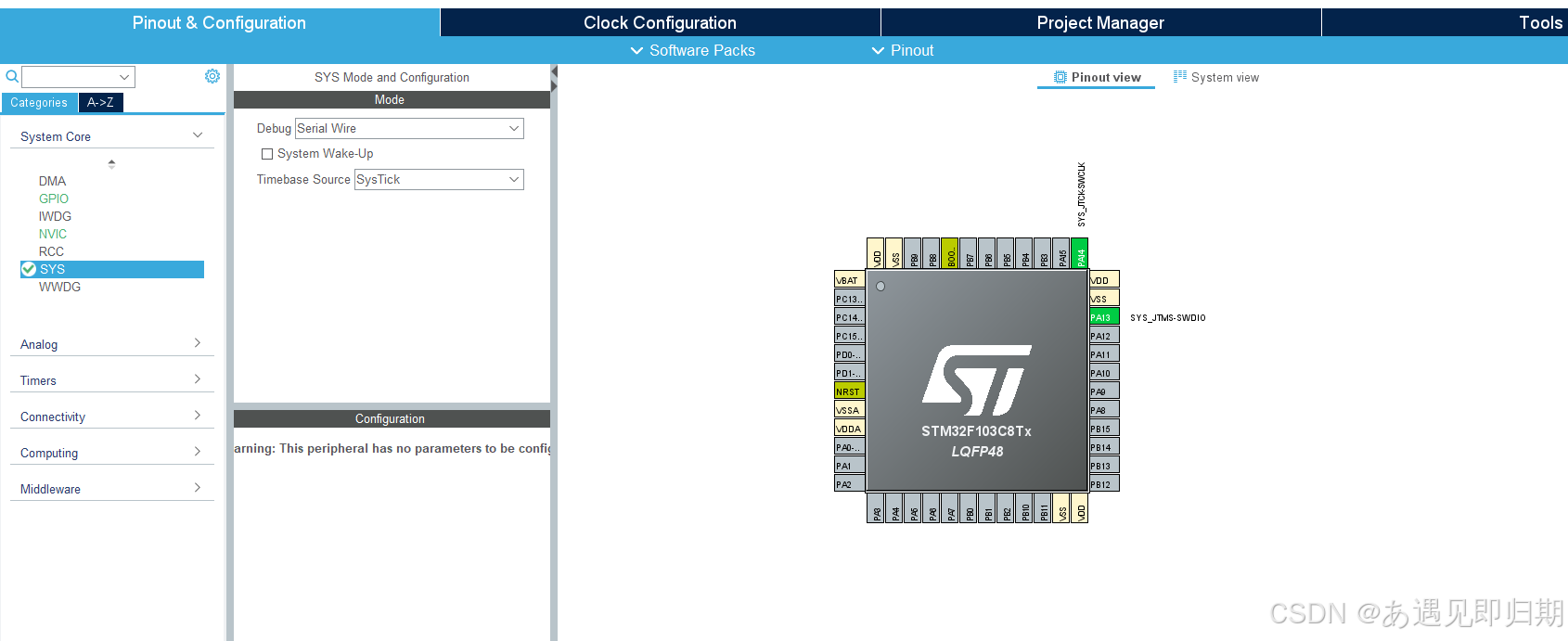Image resolution: width=1568 pixels, height=641 pixels.
Task: Click the PB12 pin on the chip
Action: pos(1104,484)
